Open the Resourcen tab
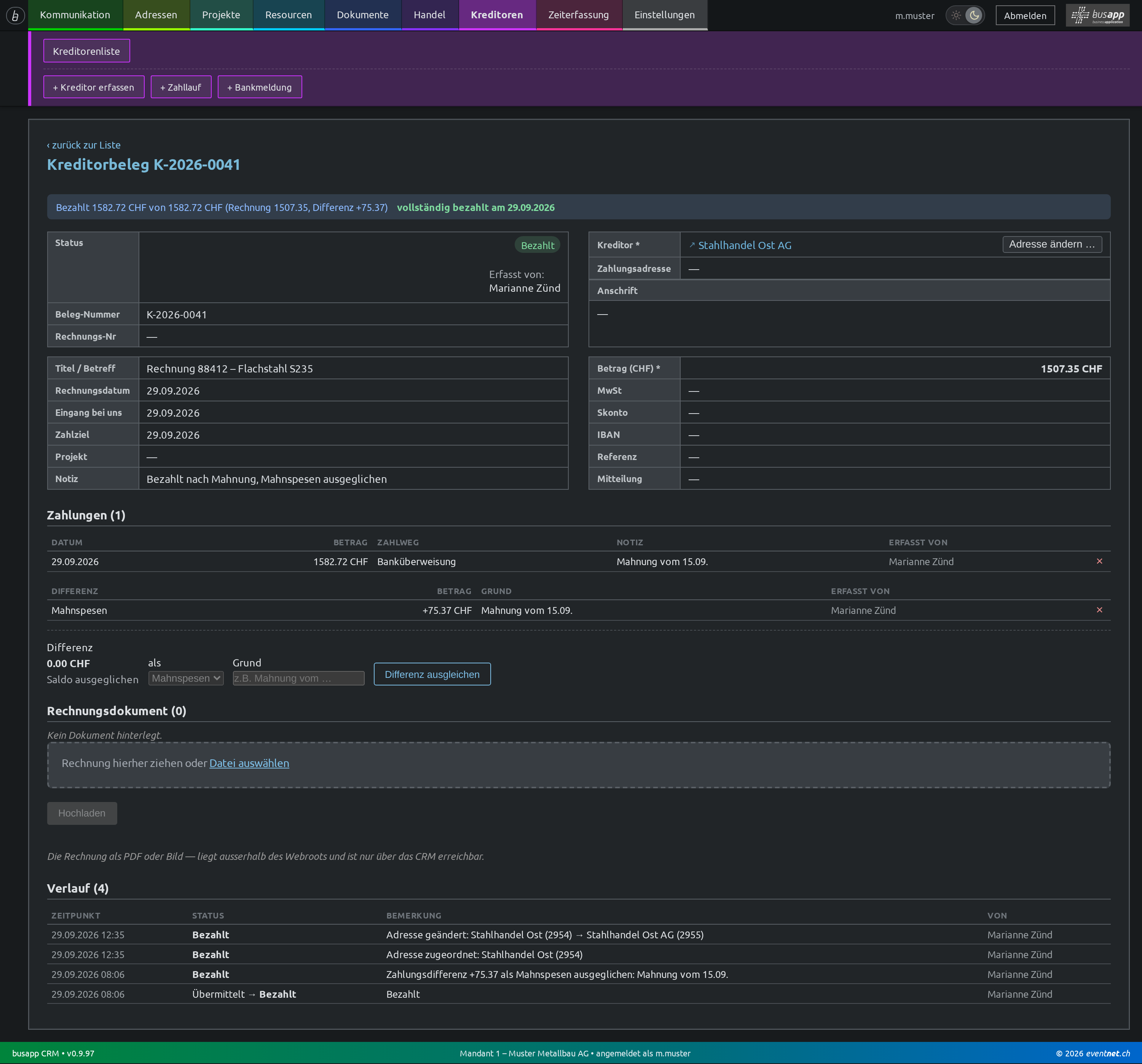This screenshot has width=1142, height=1064. (289, 15)
